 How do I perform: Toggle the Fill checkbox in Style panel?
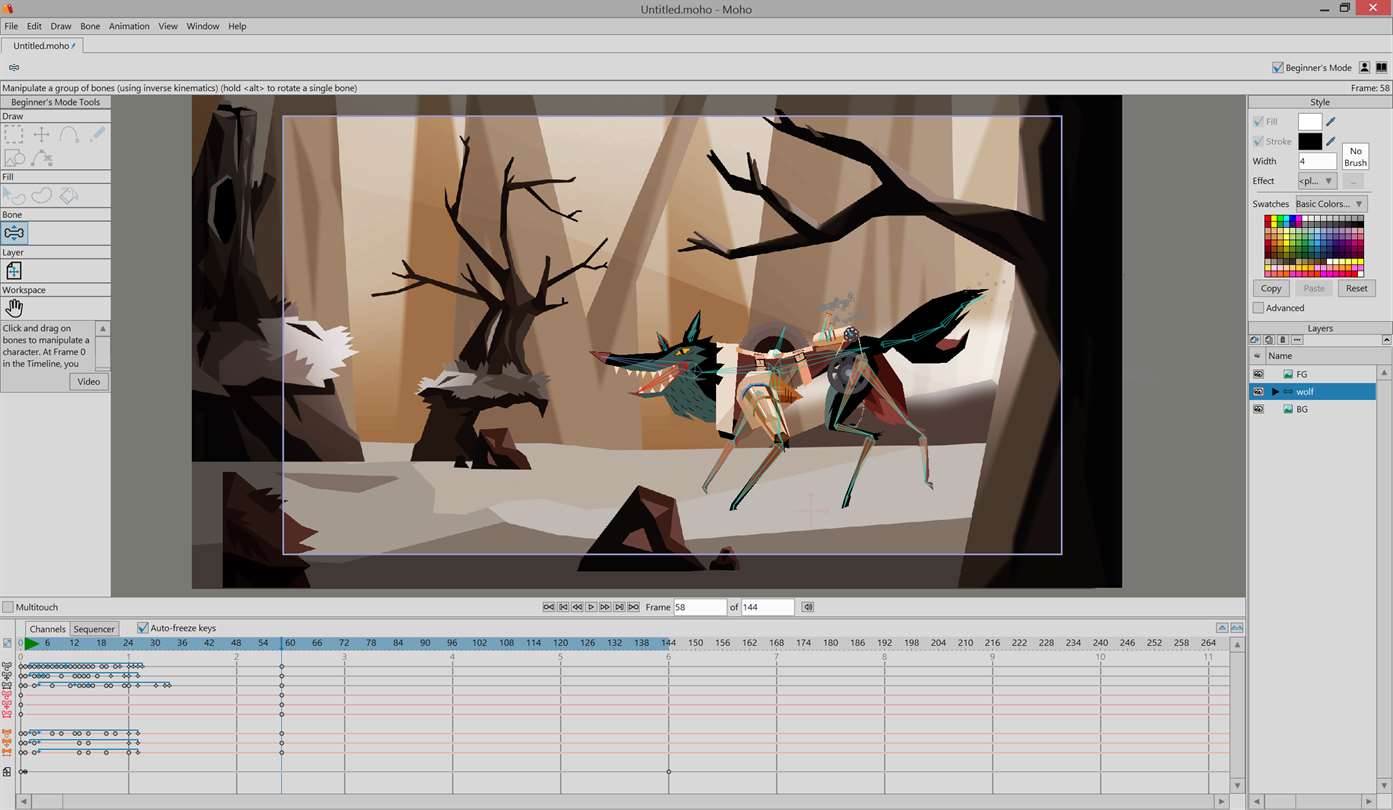click(x=1258, y=122)
